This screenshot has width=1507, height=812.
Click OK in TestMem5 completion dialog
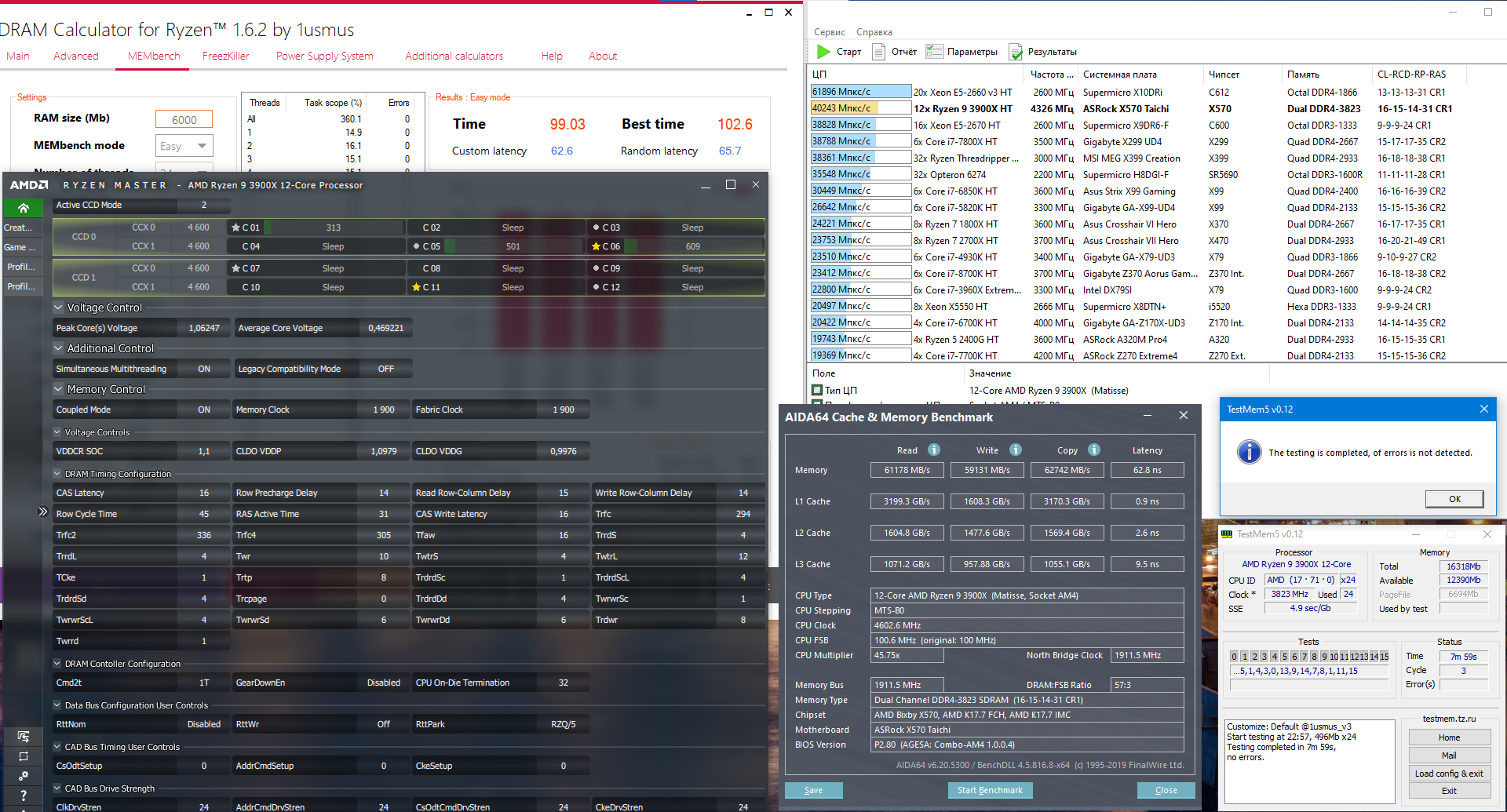1454,499
